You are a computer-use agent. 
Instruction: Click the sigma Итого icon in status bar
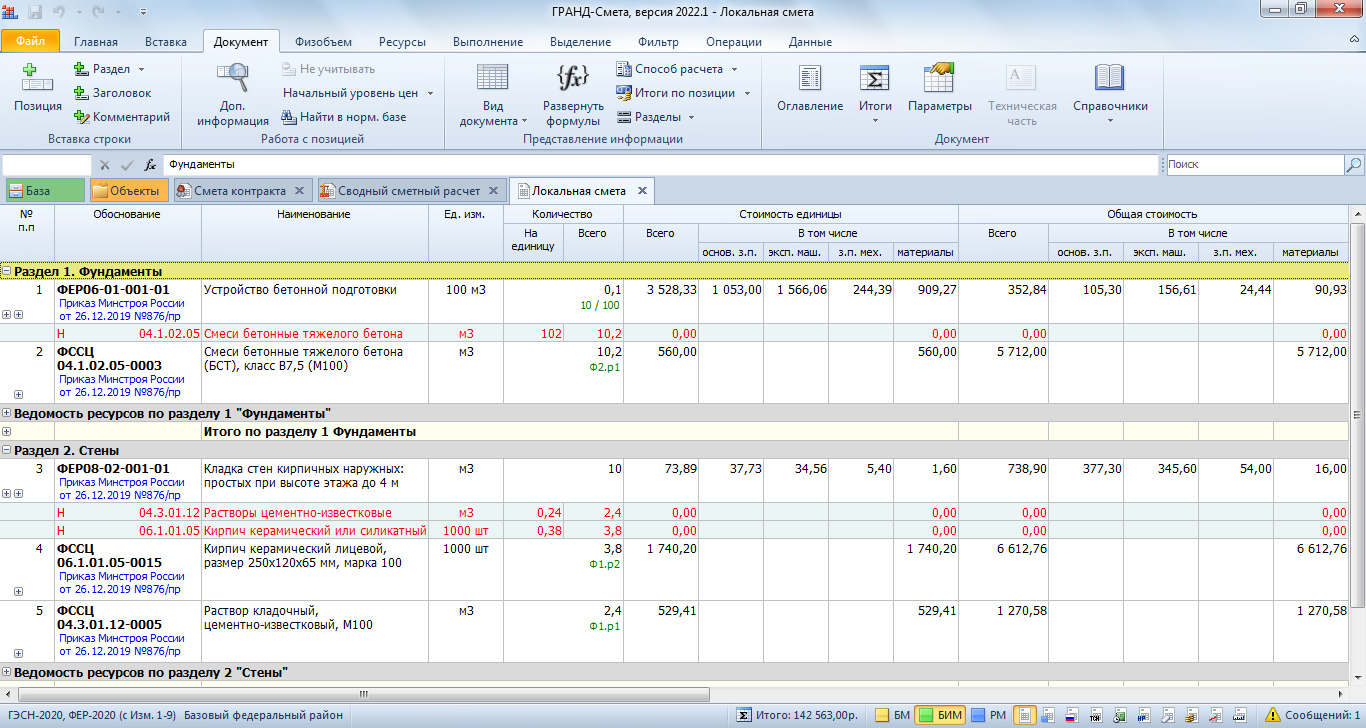tap(744, 715)
